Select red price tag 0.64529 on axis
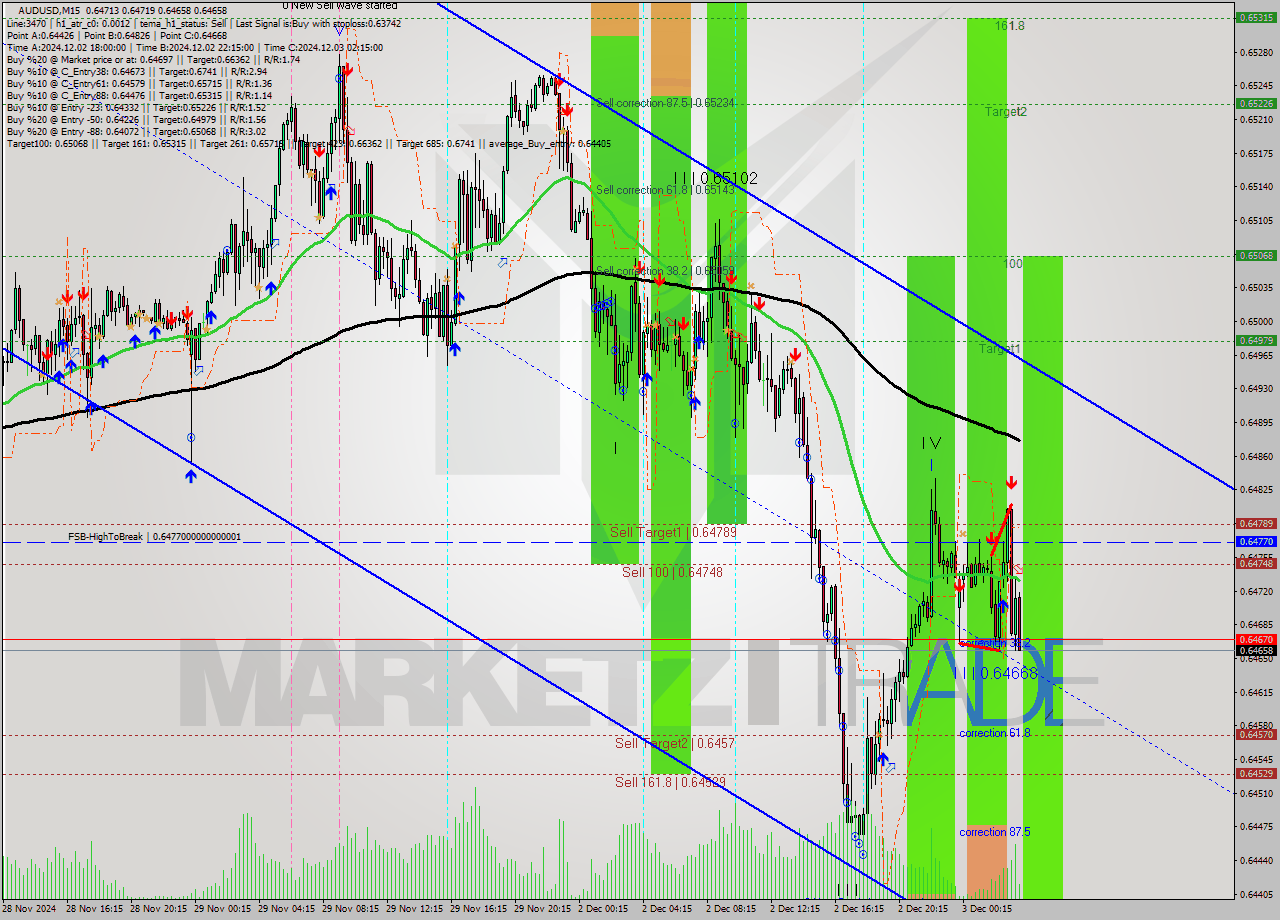The width and height of the screenshot is (1280, 920). tap(1256, 773)
